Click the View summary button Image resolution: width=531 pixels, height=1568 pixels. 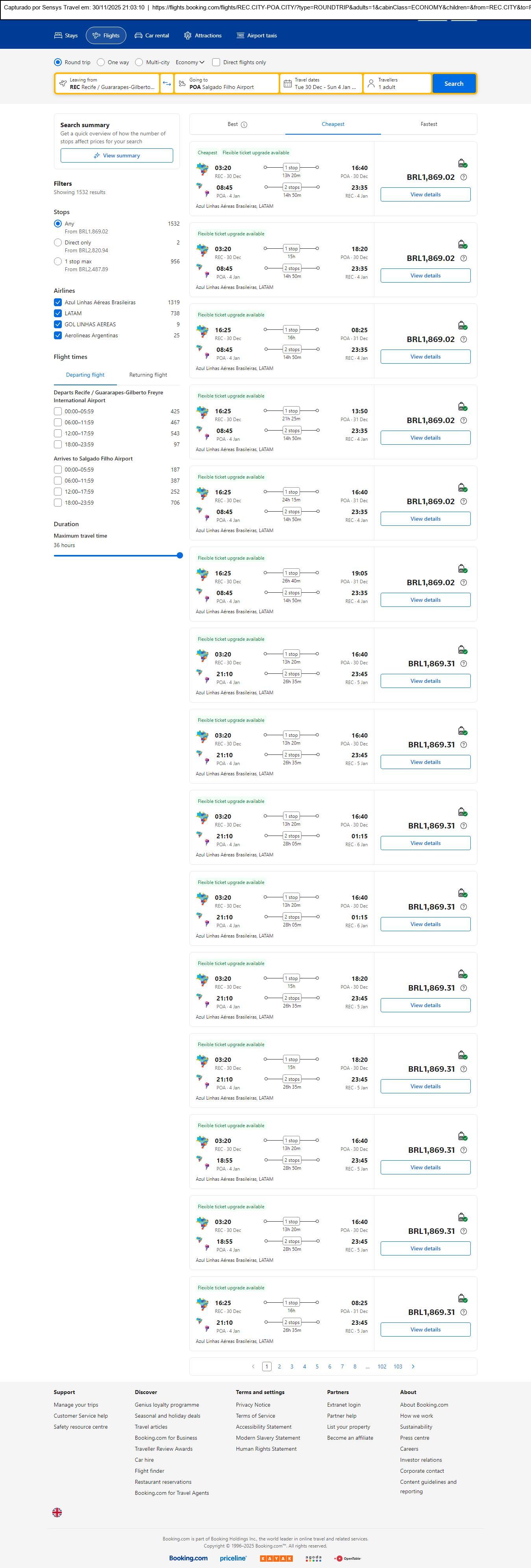(116, 156)
